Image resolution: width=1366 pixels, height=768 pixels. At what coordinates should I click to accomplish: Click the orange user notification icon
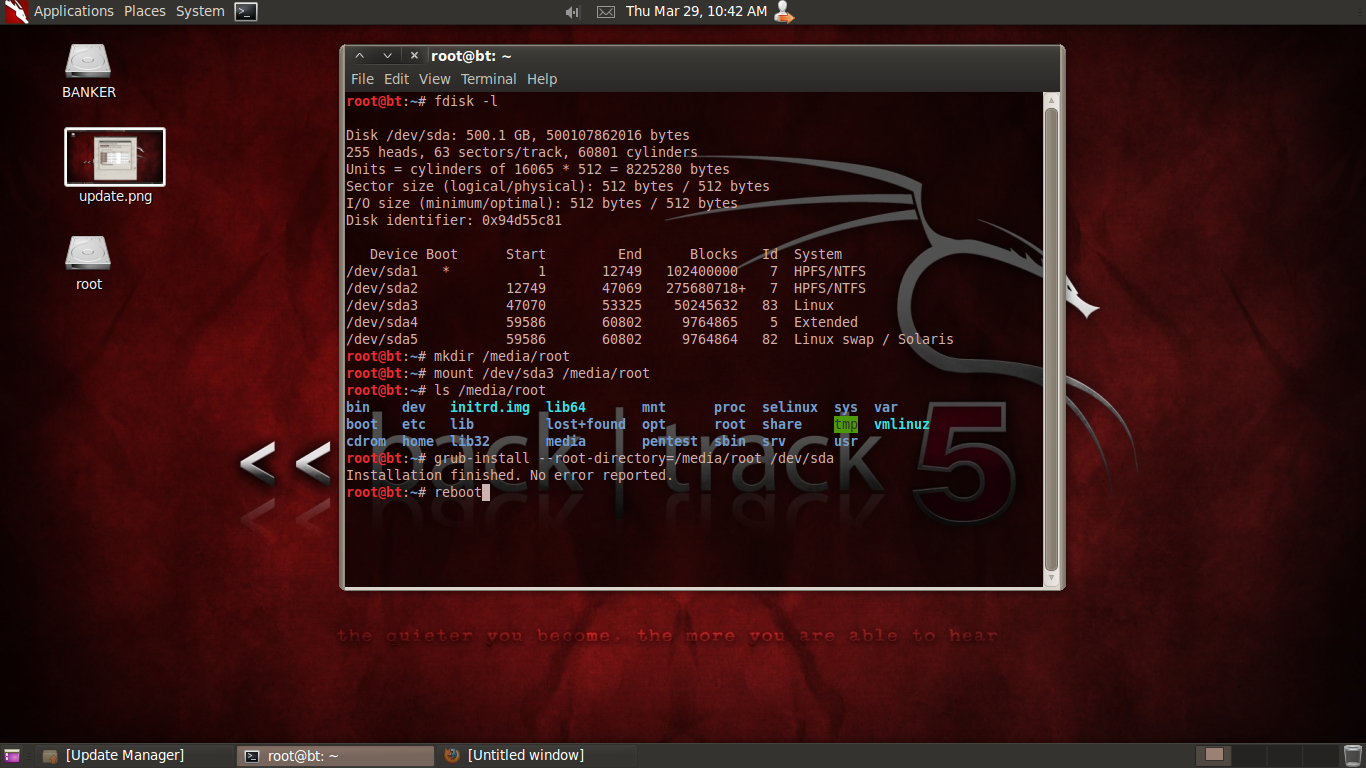[x=785, y=12]
